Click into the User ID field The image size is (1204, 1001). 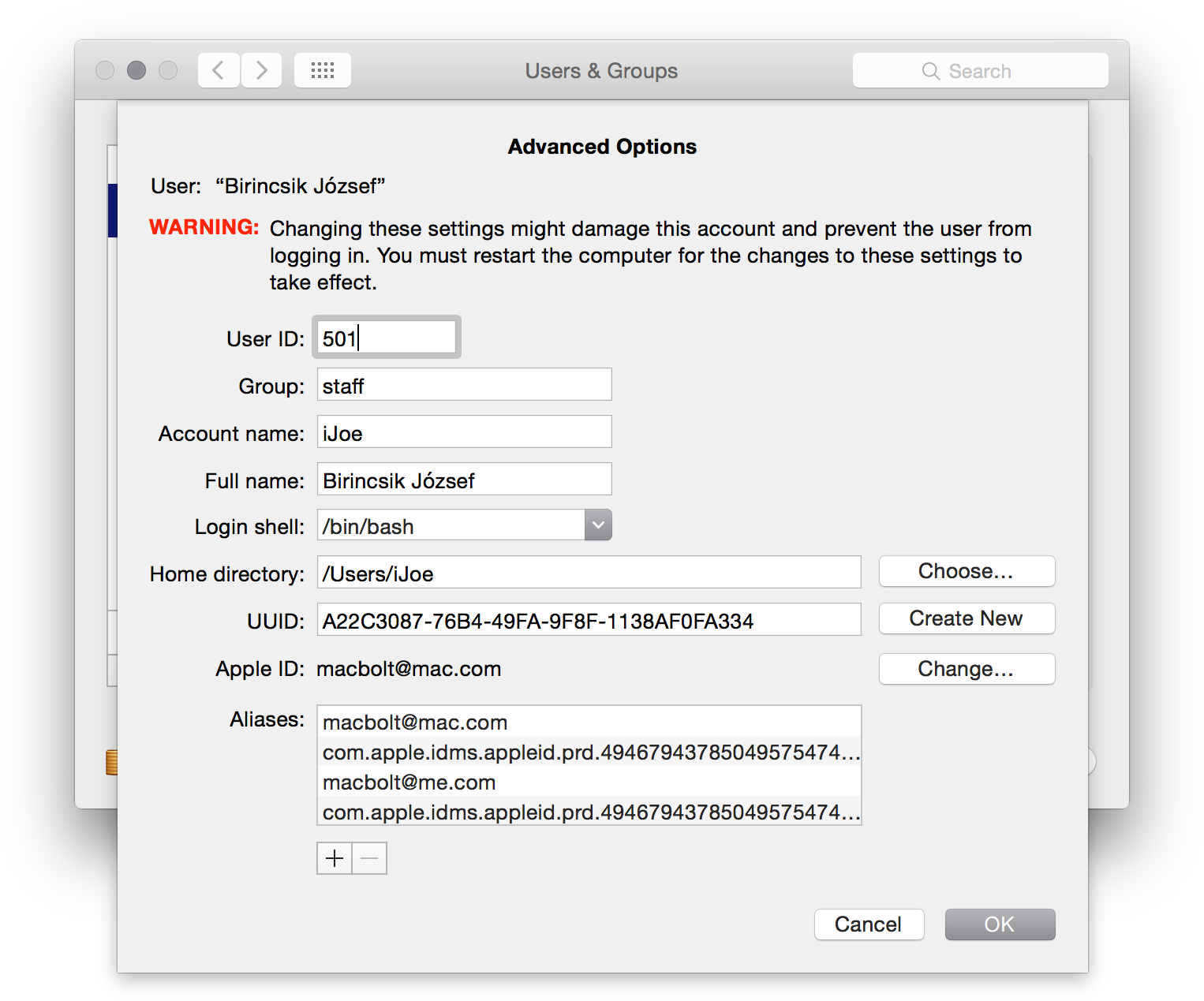tap(387, 338)
